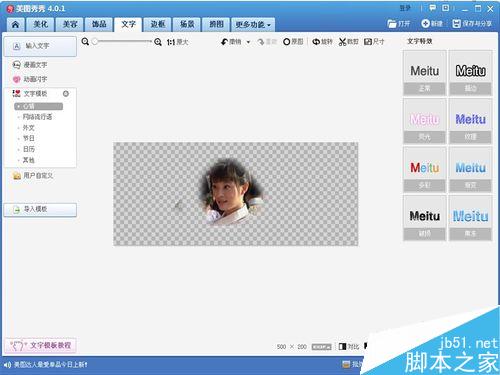
Task: Click the 导入模板 button
Action: coord(40,210)
